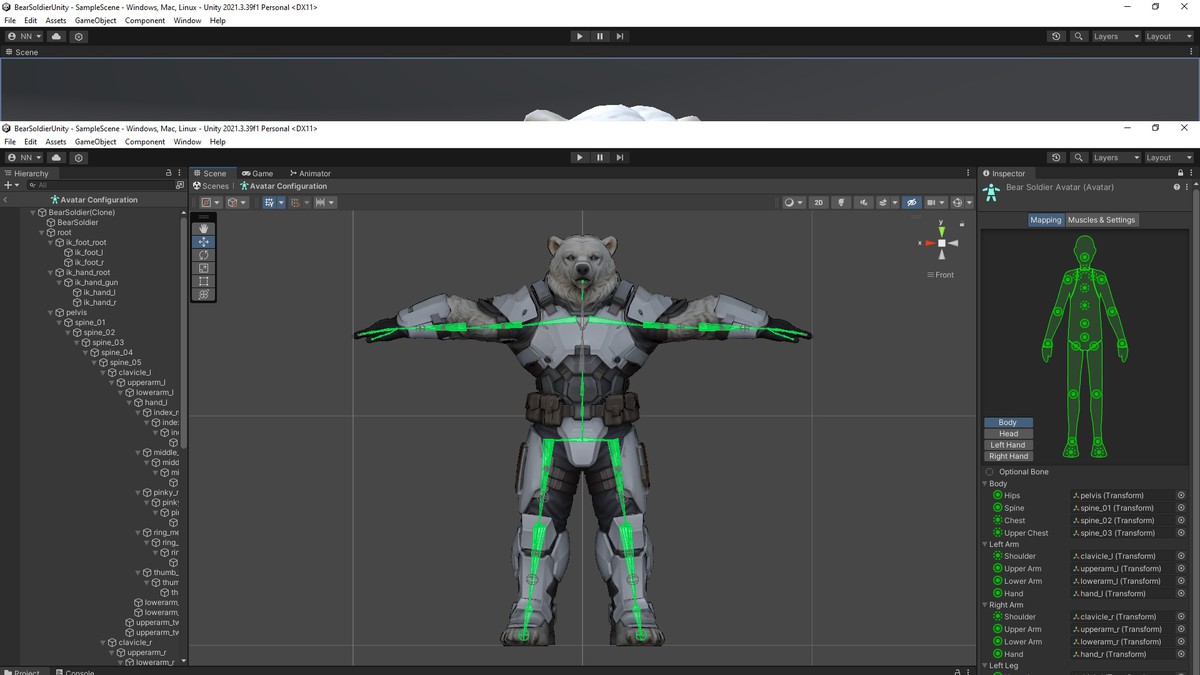Switch to Muscles & Settings
The width and height of the screenshot is (1200, 675).
click(1101, 220)
